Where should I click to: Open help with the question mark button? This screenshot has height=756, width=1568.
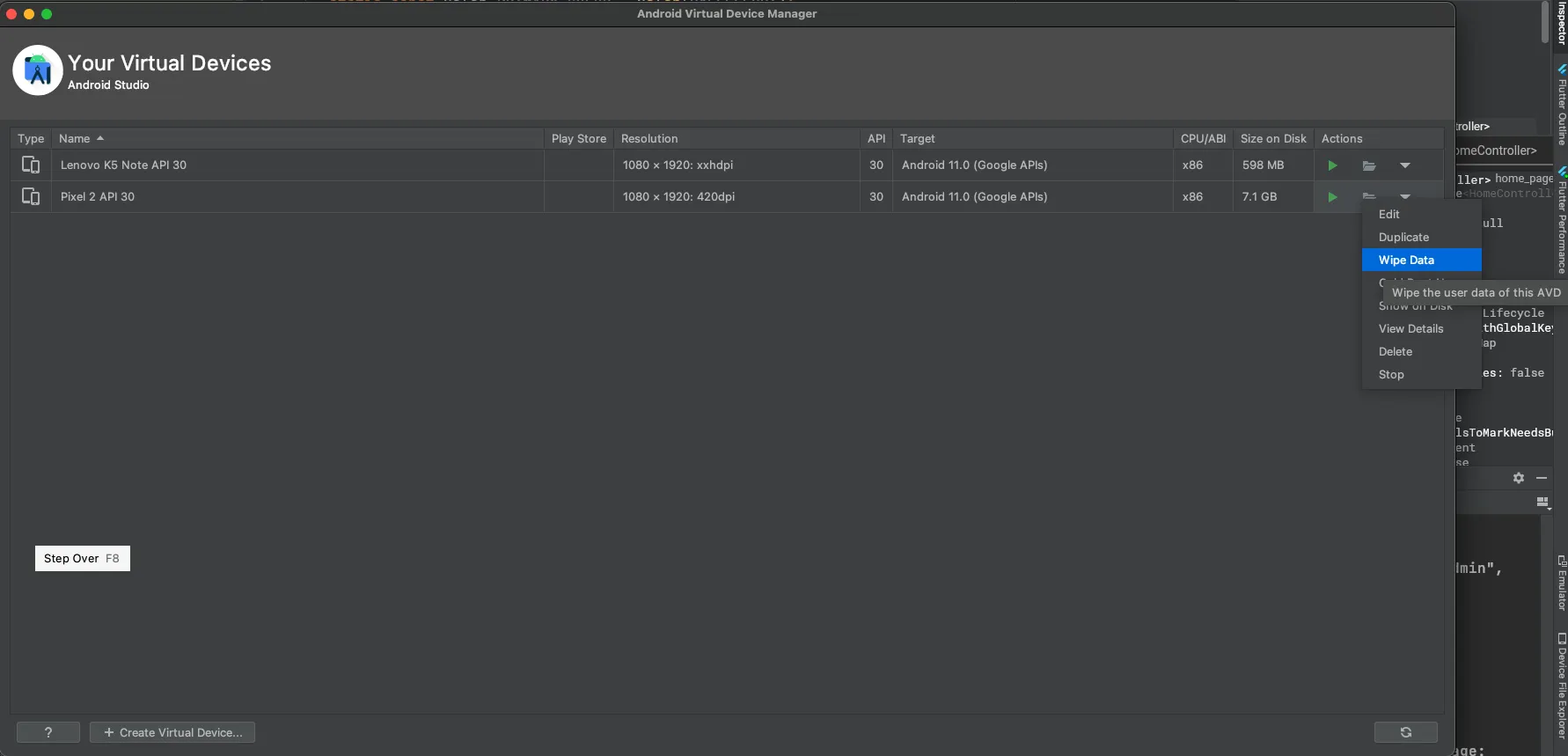pyautogui.click(x=48, y=732)
